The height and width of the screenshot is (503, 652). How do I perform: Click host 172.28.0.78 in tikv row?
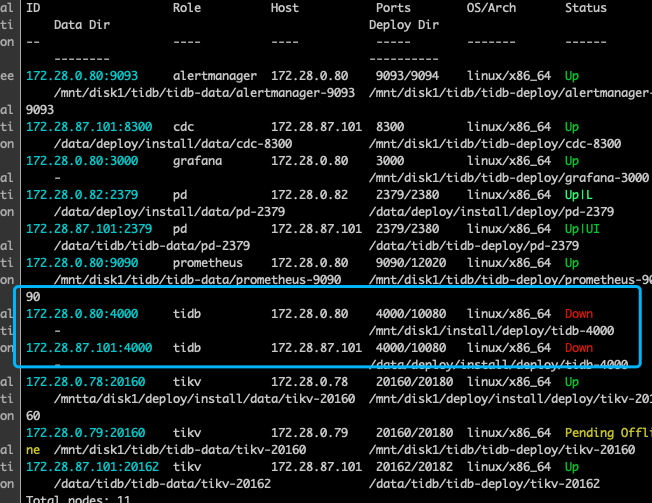[x=309, y=382]
